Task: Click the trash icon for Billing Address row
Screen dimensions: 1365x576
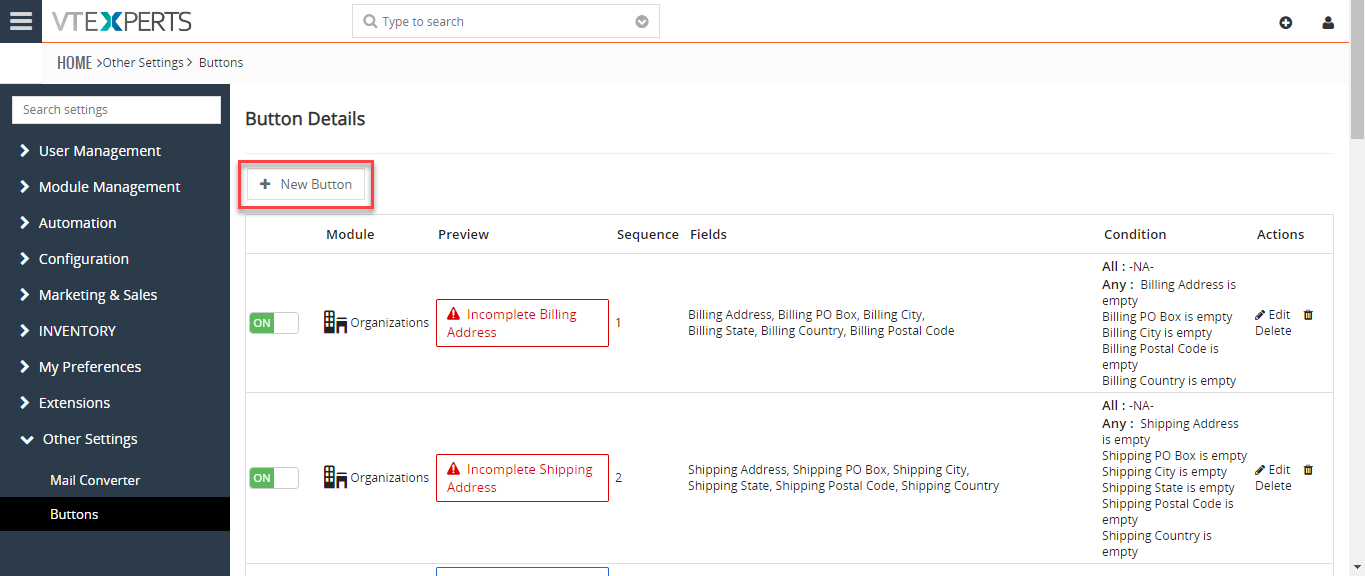Action: [x=1308, y=315]
